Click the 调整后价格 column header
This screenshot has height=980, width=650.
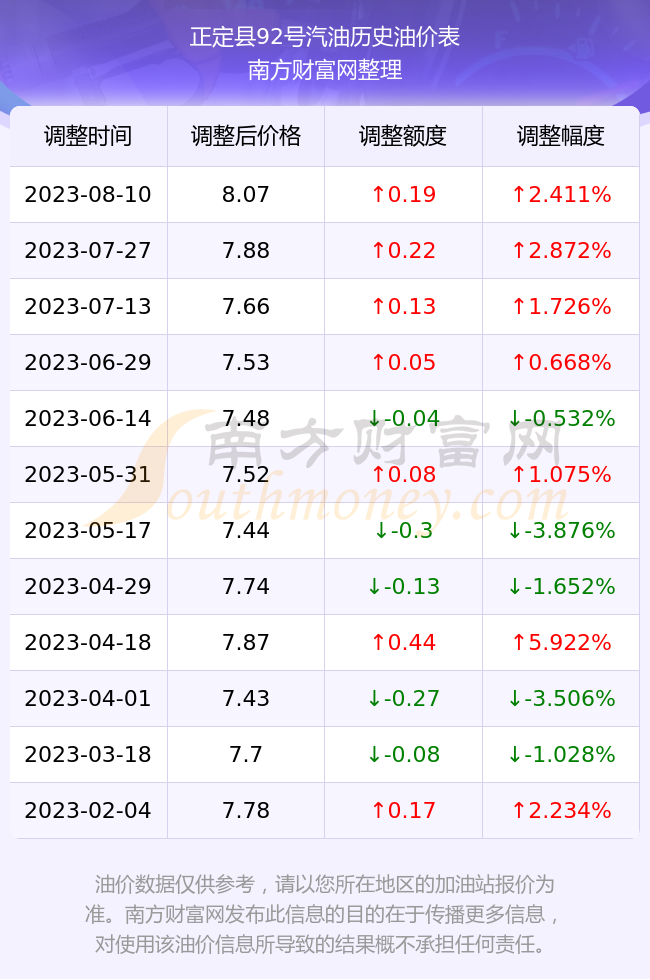pyautogui.click(x=246, y=136)
